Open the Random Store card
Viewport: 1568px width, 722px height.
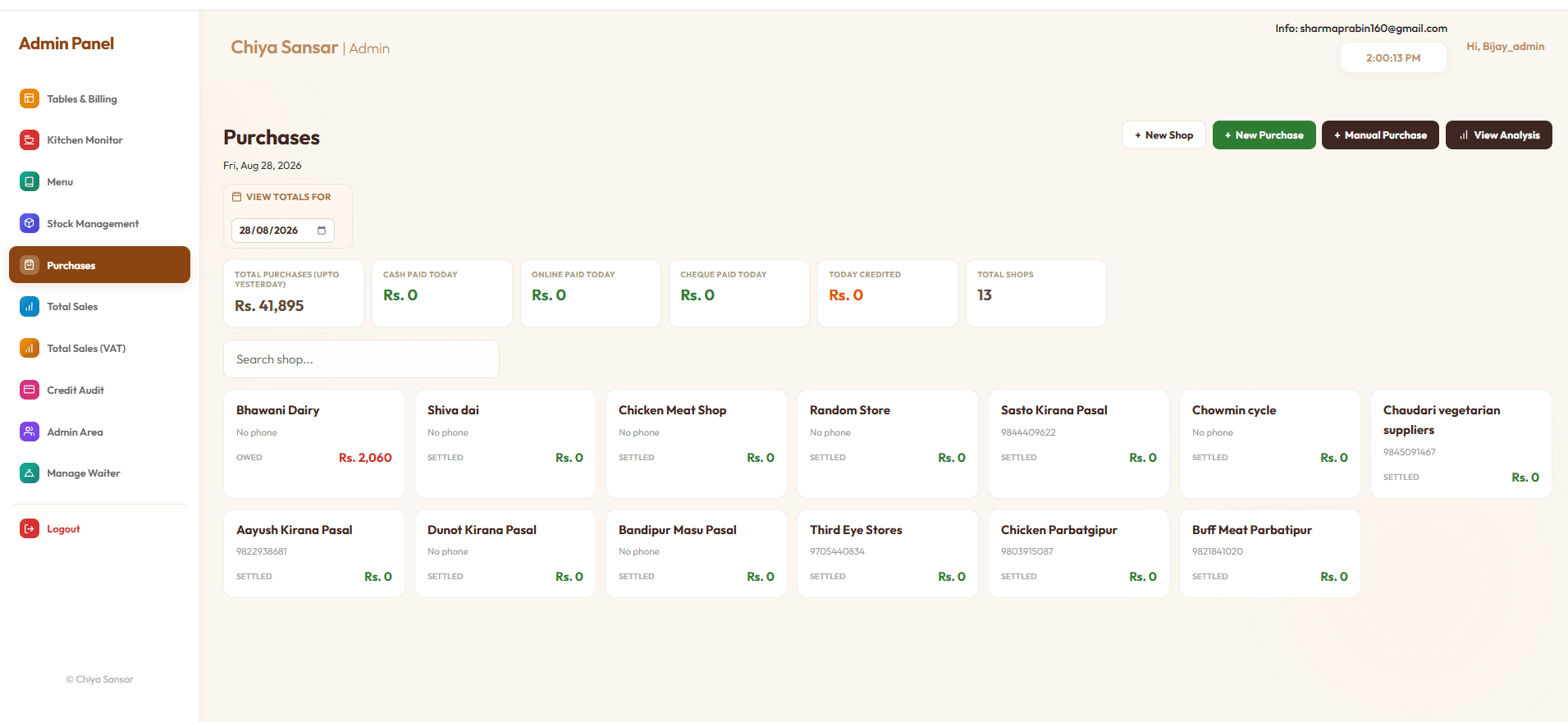[888, 444]
